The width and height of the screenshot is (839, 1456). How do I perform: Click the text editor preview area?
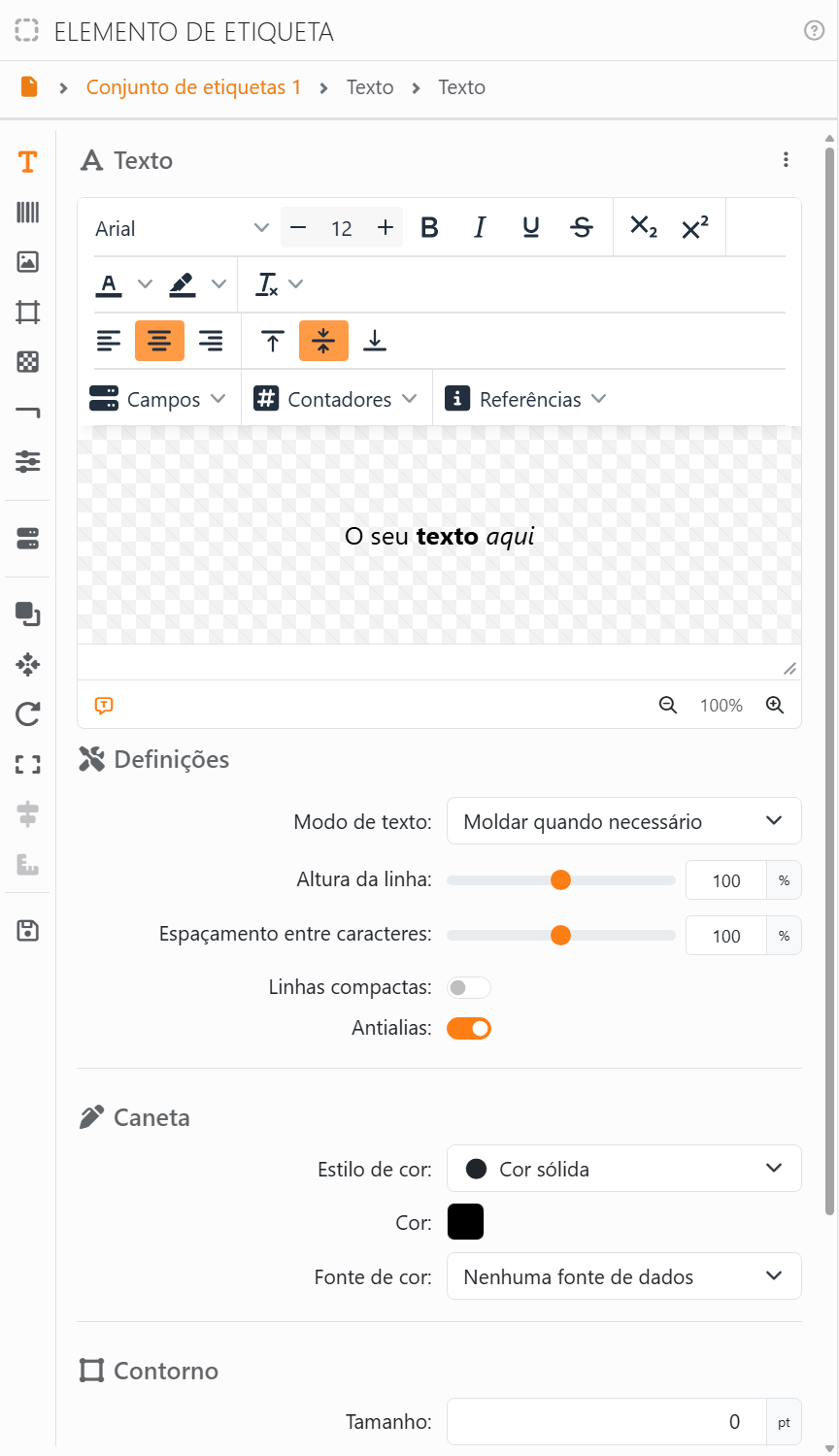(x=439, y=536)
